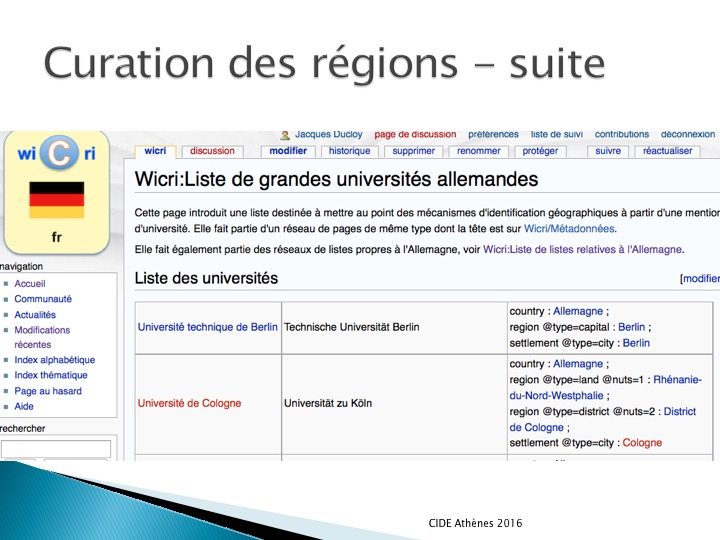Focus the rechercher search field
Screen dimensions: 720x540
[56, 449]
